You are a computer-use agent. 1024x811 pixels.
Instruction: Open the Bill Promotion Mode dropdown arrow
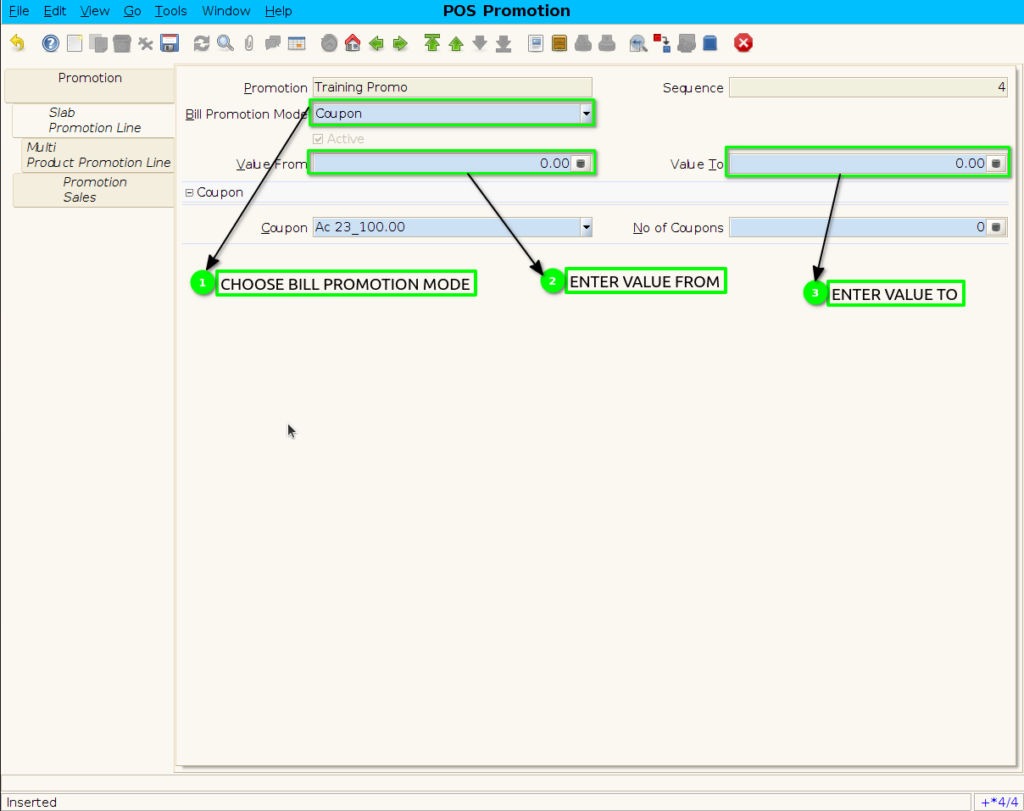(x=586, y=114)
